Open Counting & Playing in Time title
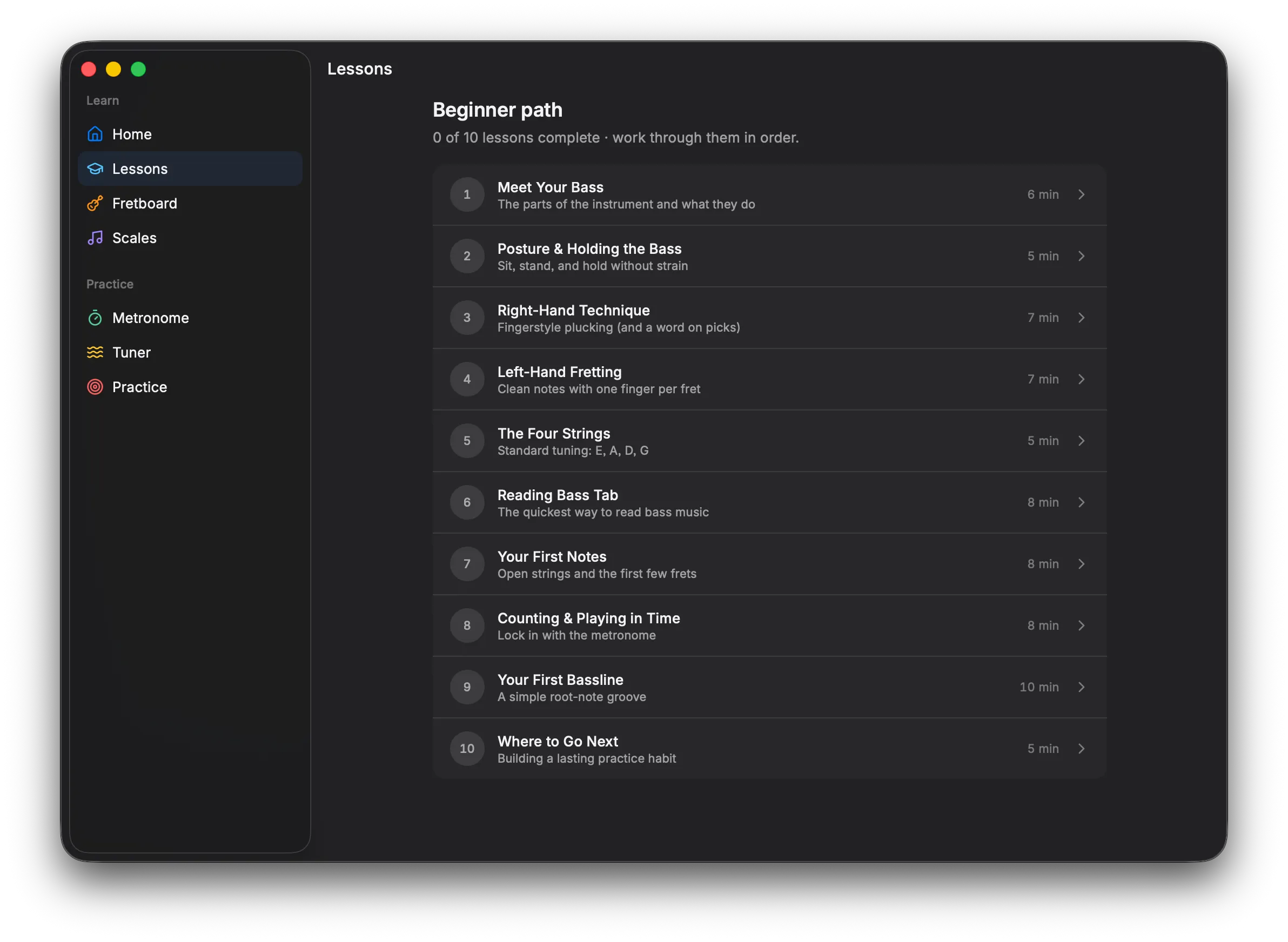 (589, 618)
